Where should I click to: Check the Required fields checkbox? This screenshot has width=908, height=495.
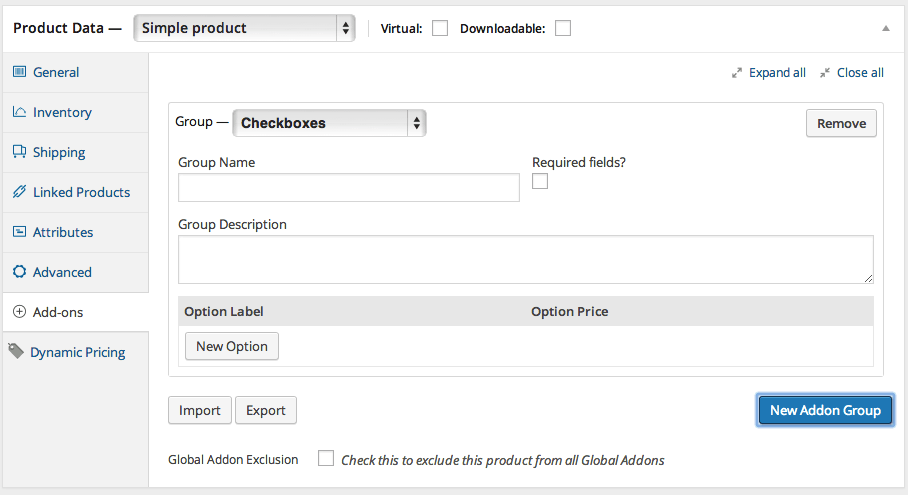(540, 182)
